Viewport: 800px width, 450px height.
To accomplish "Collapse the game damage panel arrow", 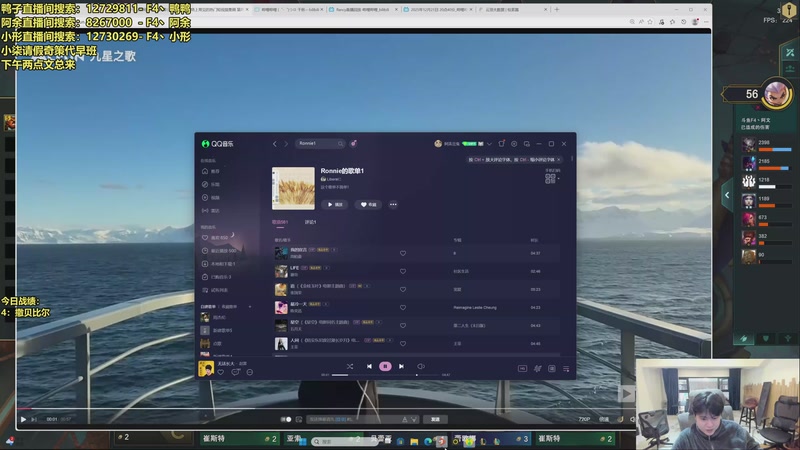I will pos(727,195).
